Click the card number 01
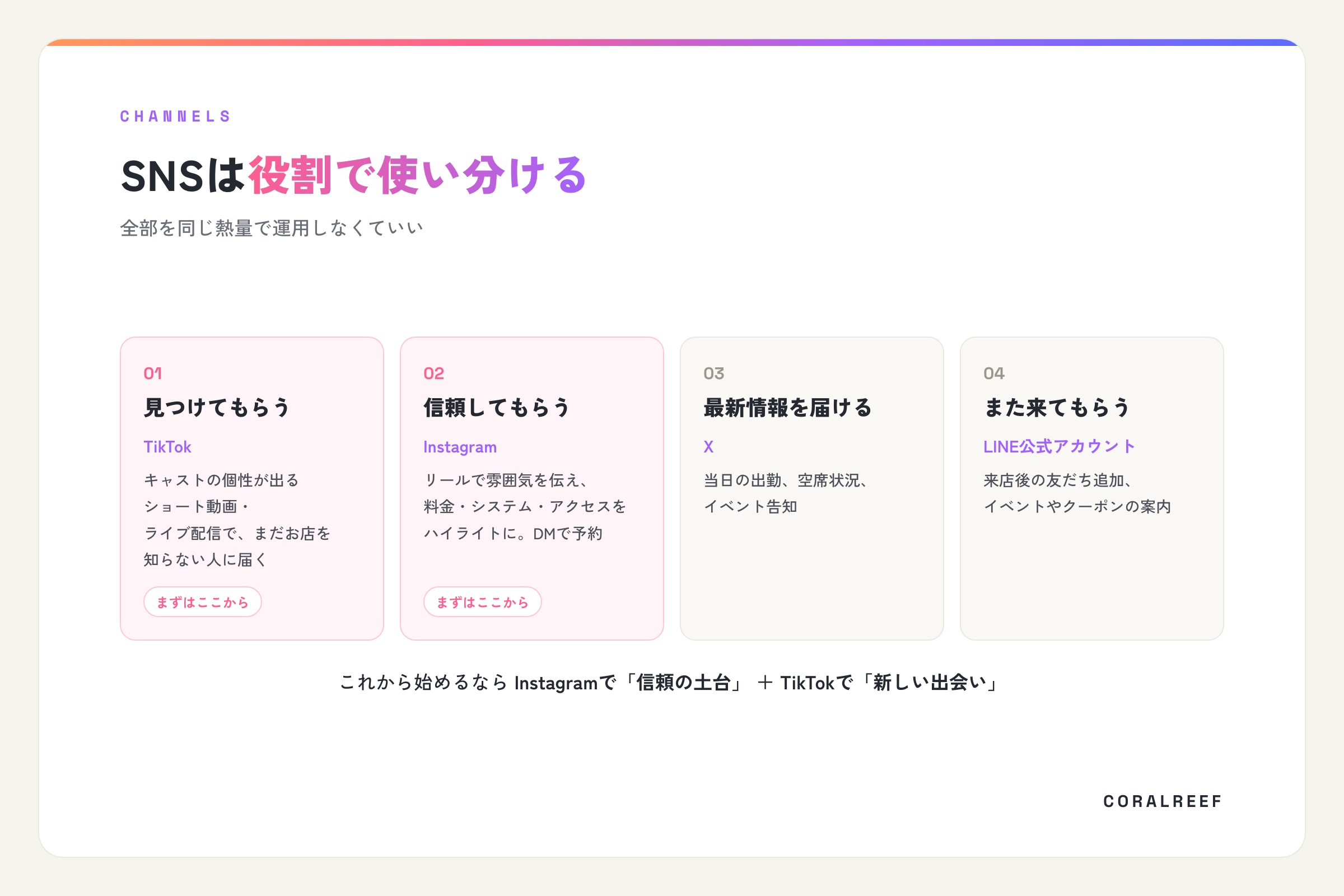This screenshot has width=1344, height=896. 152,373
